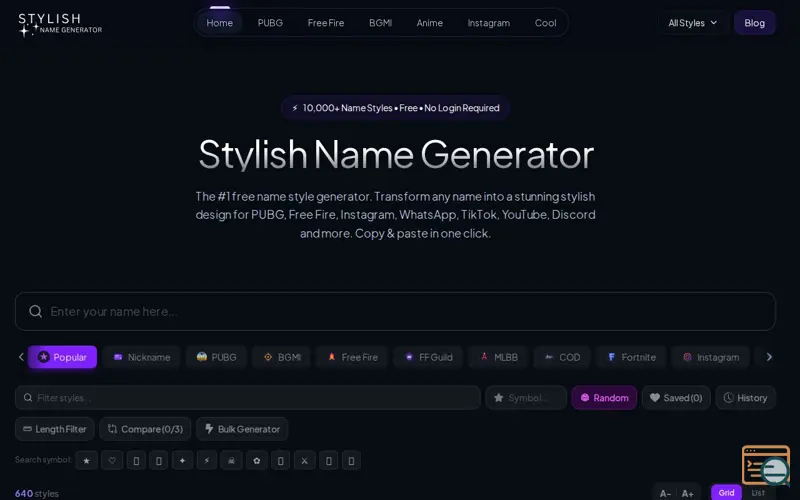The width and height of the screenshot is (800, 500).
Task: Click the Stylish Name Generator logo
Action: point(60,24)
